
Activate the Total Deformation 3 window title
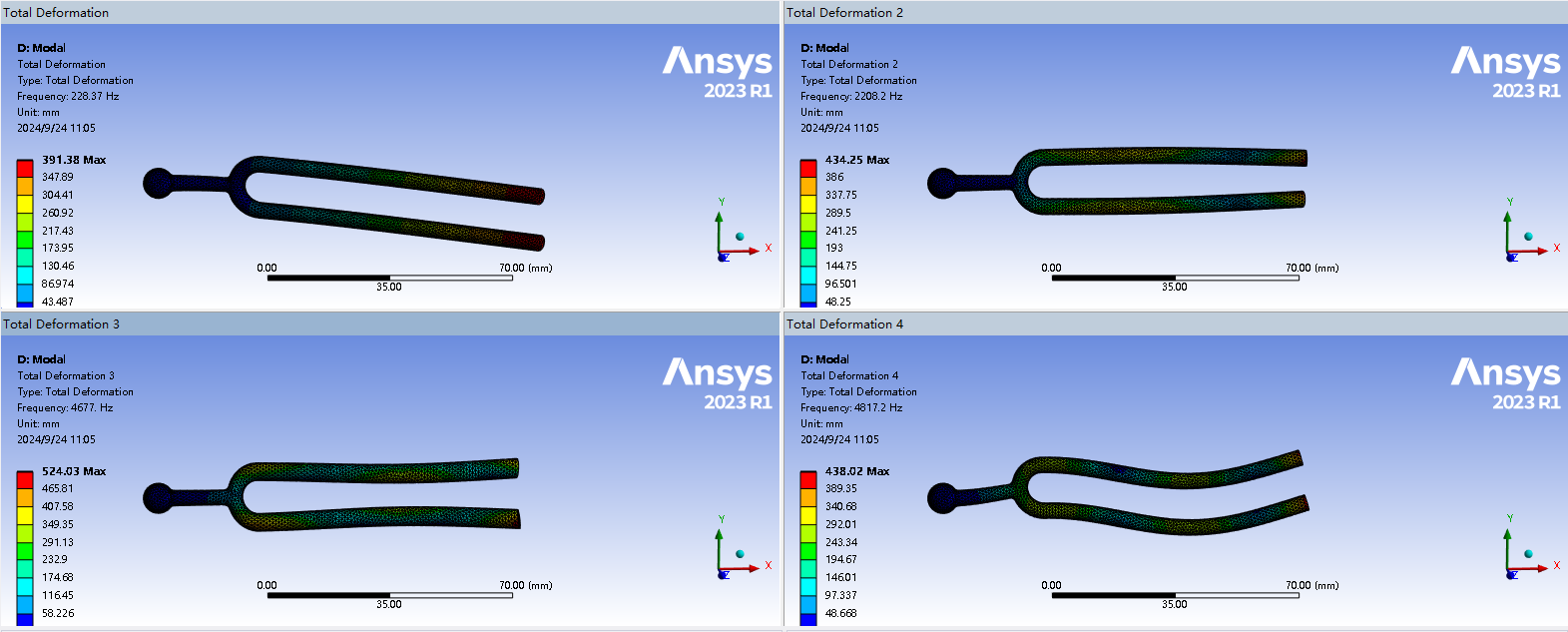coord(61,324)
